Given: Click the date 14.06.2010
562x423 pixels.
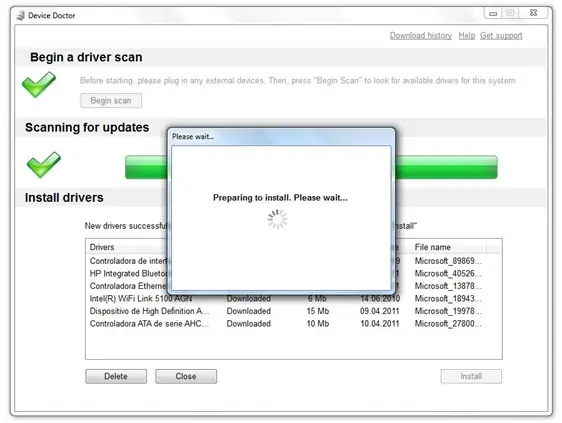Looking at the screenshot, I should click(x=380, y=299).
